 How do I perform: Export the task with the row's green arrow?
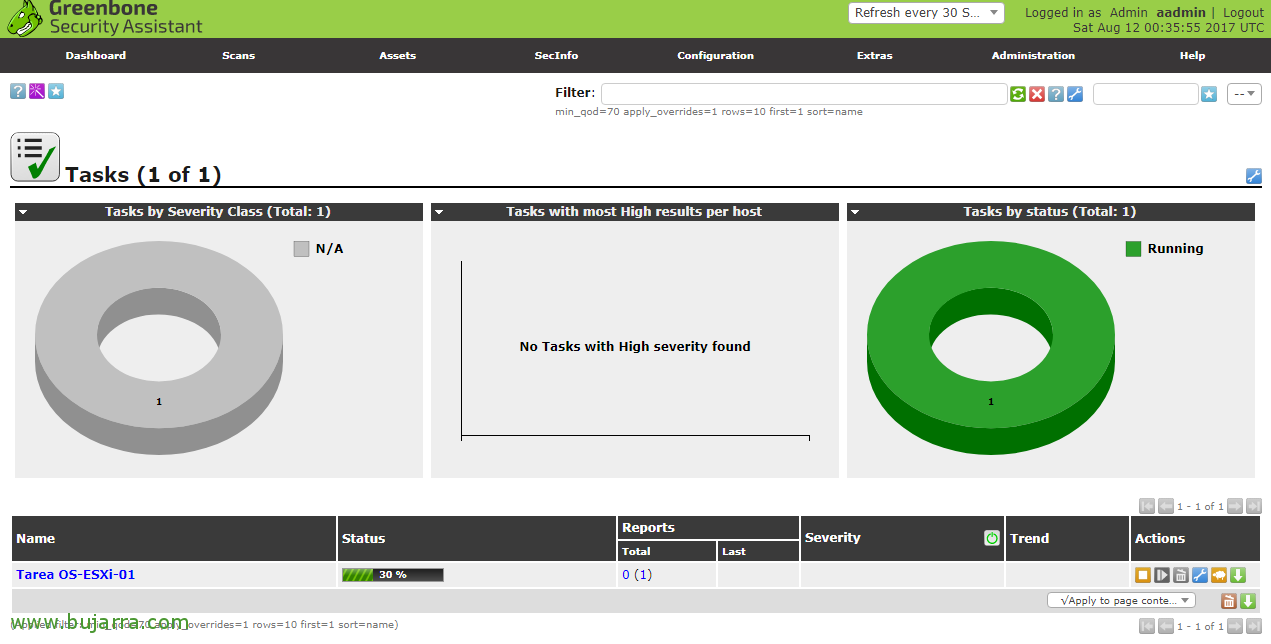pyautogui.click(x=1237, y=575)
